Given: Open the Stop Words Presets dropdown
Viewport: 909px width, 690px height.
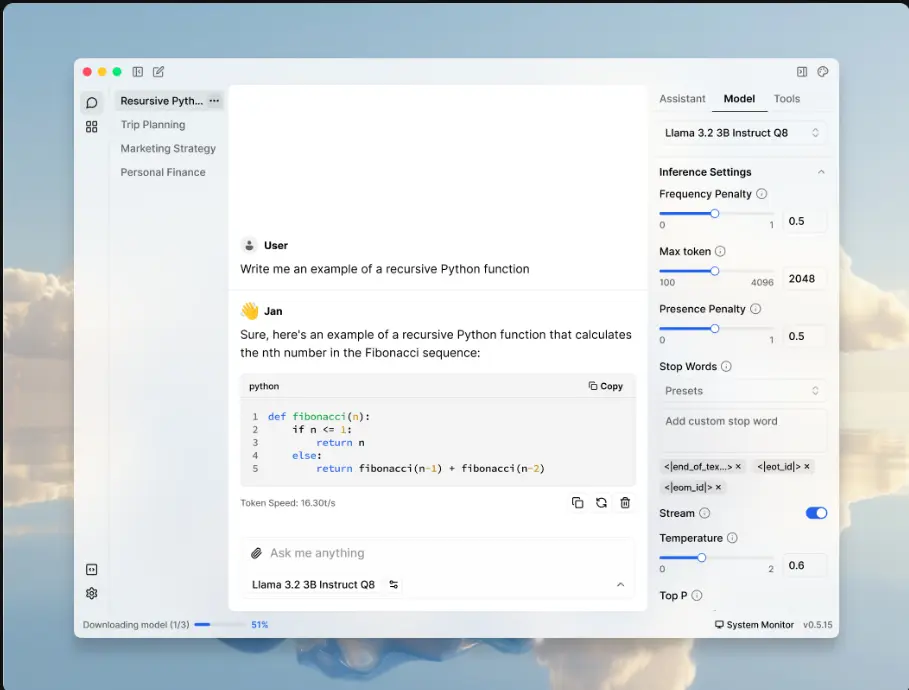Looking at the screenshot, I should 742,391.
